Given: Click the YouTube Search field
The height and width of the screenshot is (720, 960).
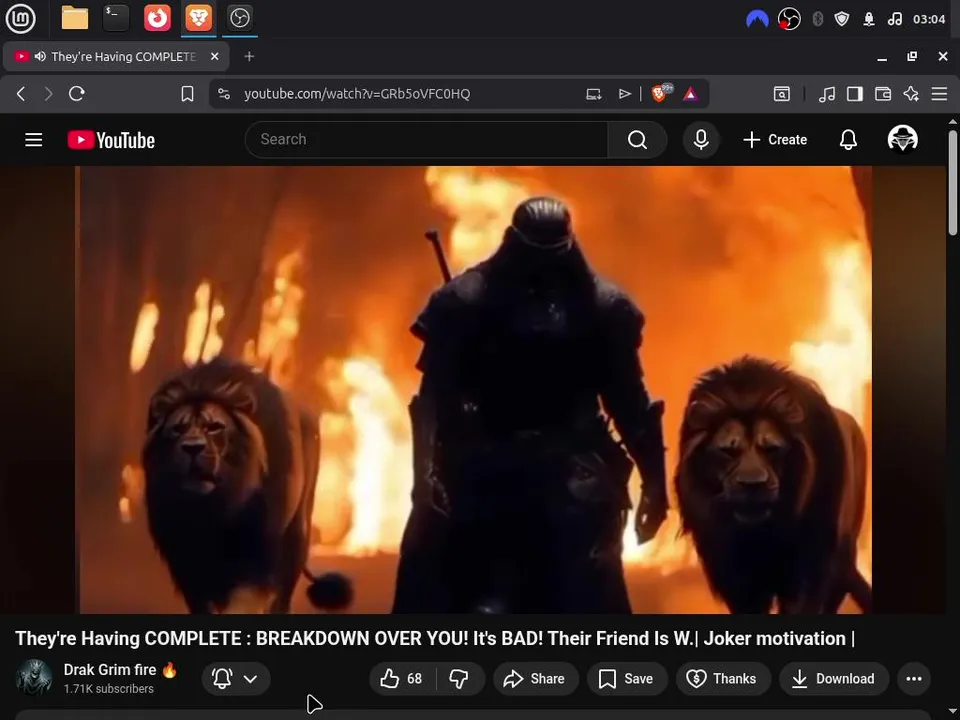Looking at the screenshot, I should coord(426,140).
